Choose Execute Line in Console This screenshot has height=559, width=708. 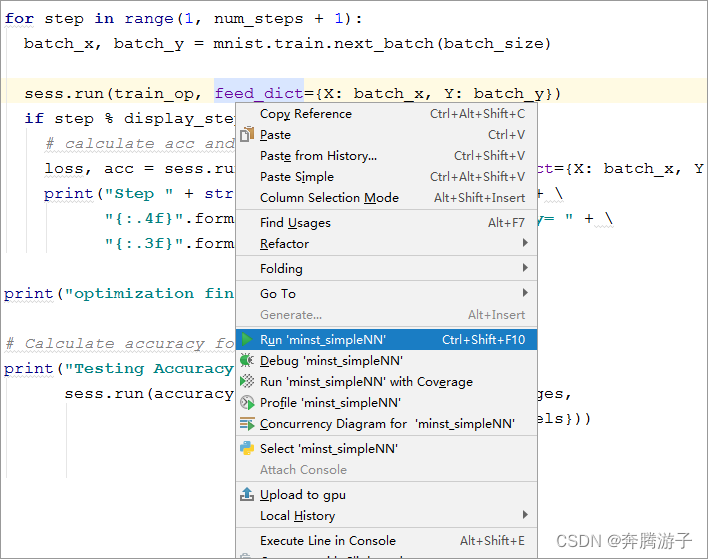tap(387, 540)
